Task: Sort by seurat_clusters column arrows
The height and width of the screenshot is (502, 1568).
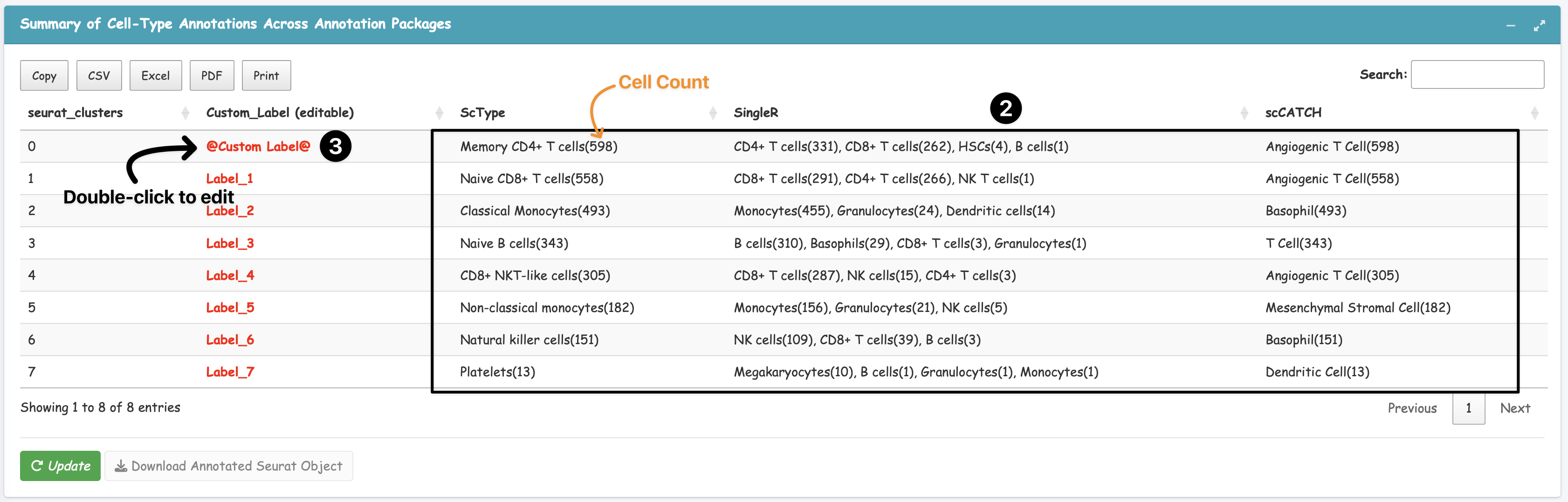Action: pos(185,113)
